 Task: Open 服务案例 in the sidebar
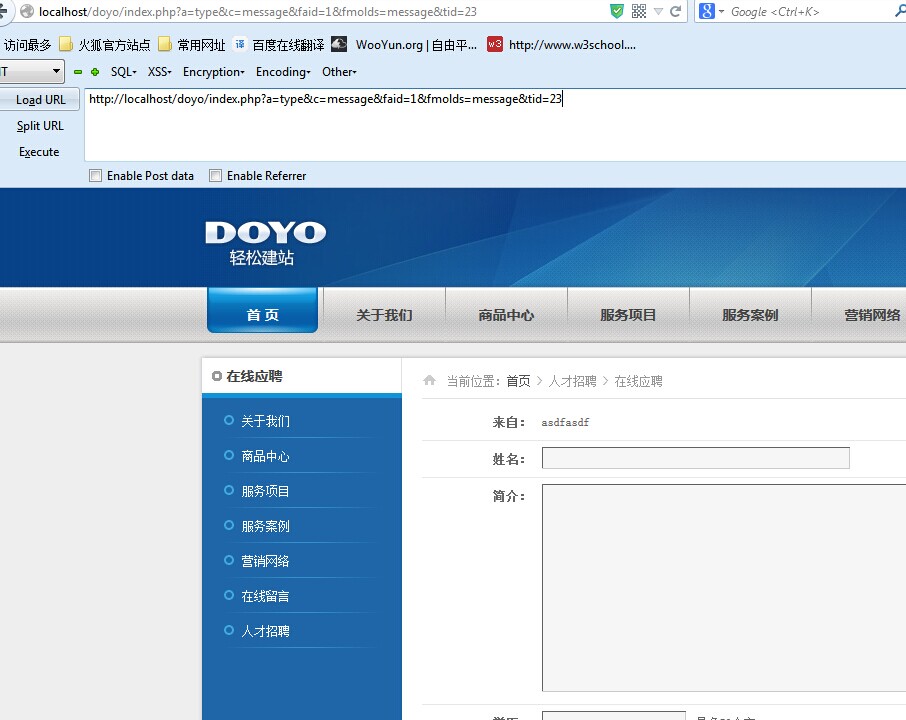click(265, 526)
